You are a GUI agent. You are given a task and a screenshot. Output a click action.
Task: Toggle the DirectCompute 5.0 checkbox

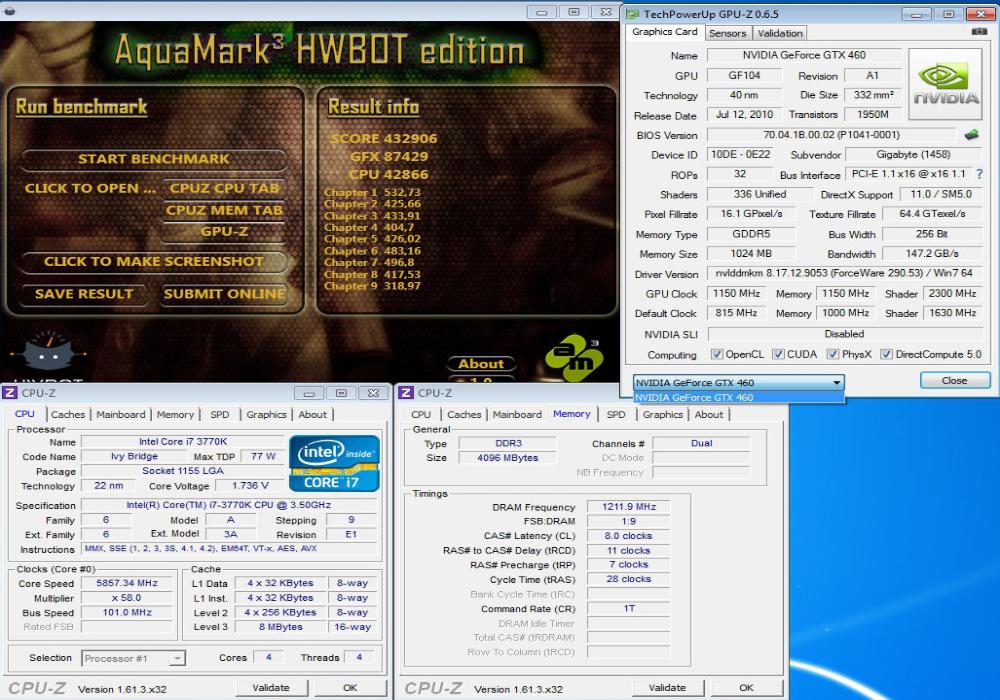(886, 354)
